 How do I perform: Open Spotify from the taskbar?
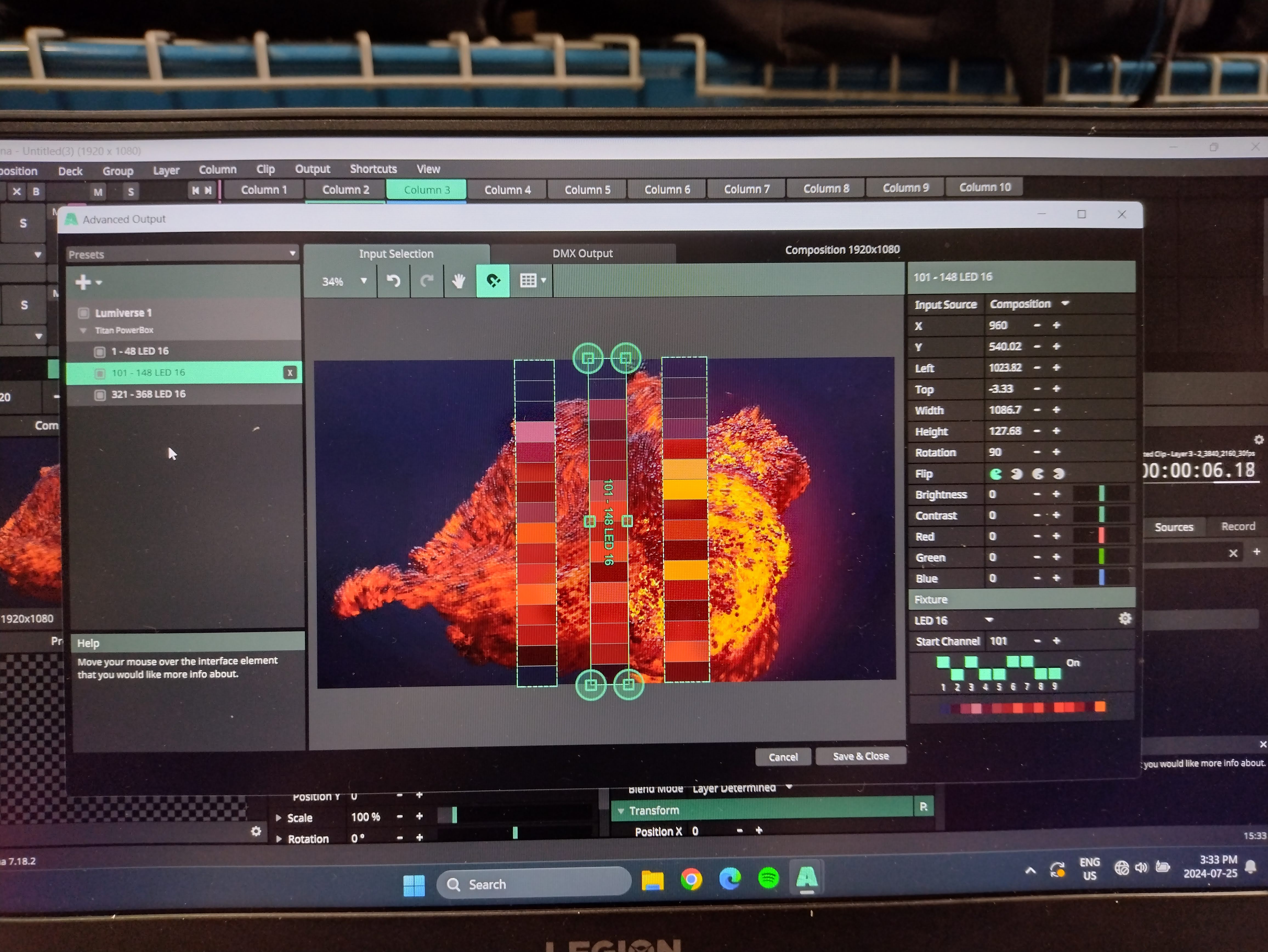point(768,878)
